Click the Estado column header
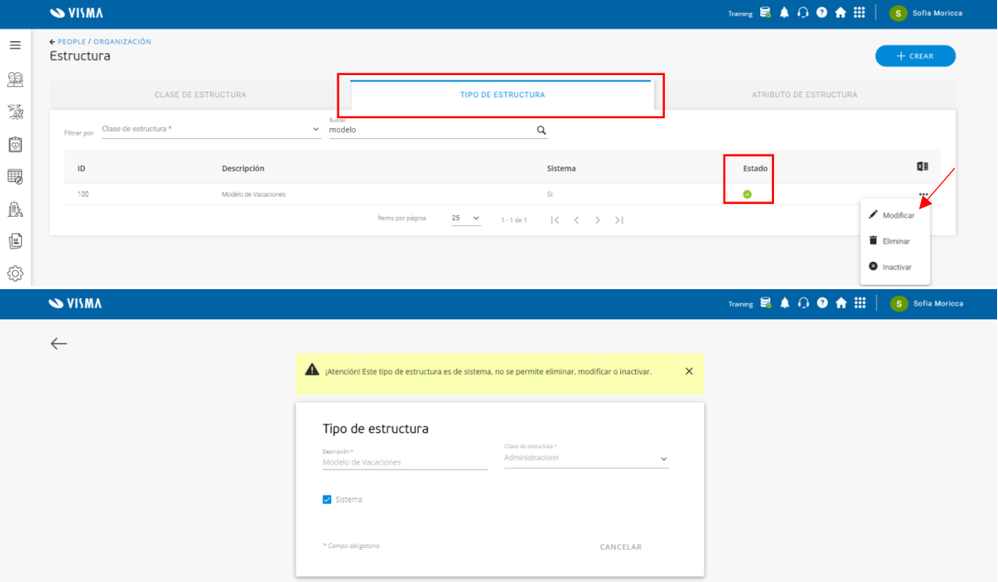This screenshot has width=998, height=582. point(756,169)
